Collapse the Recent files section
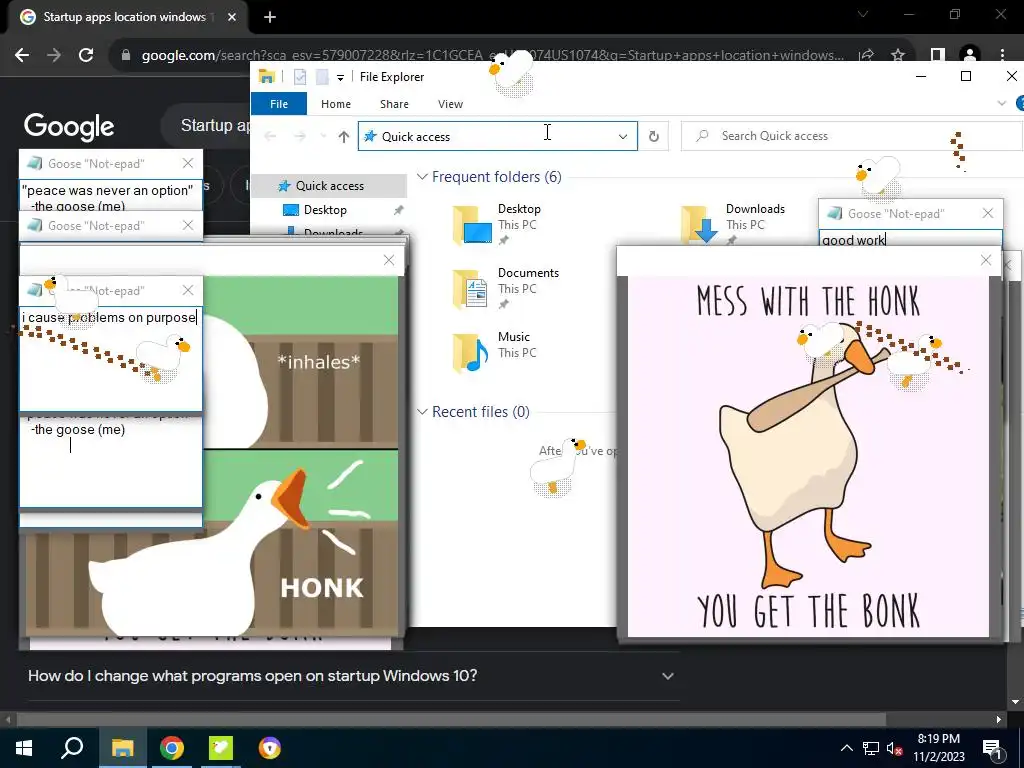 tap(423, 411)
